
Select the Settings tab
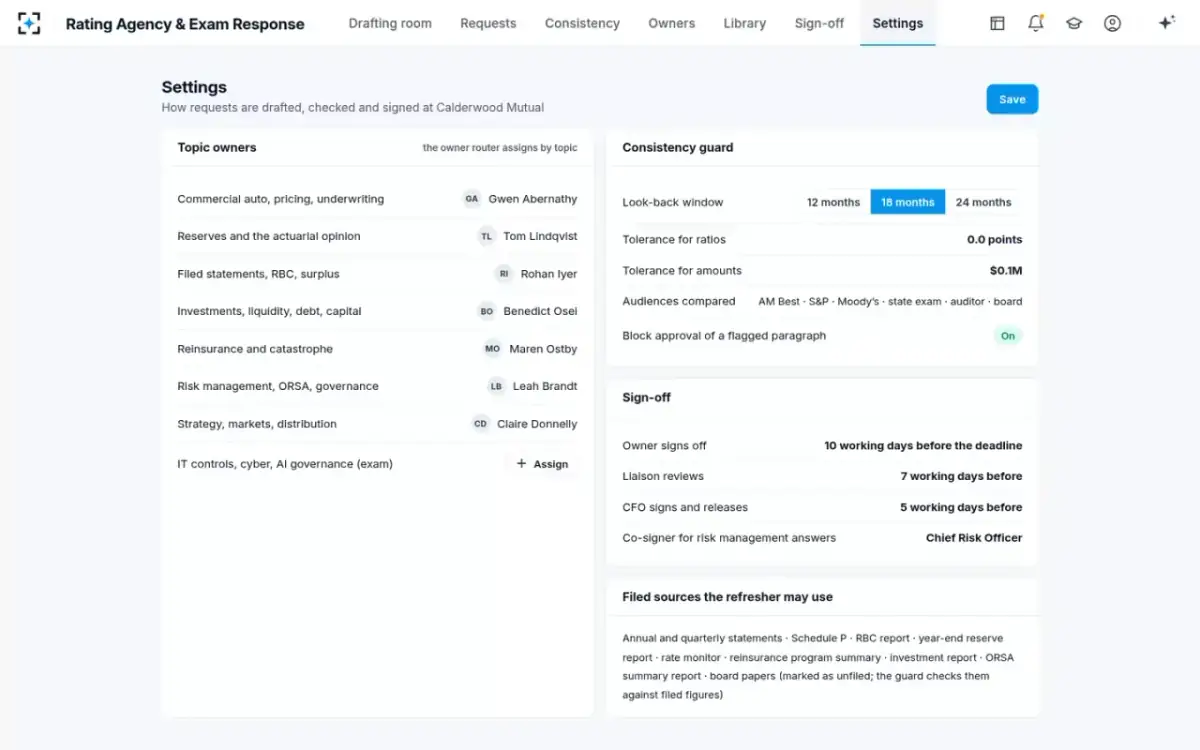pyautogui.click(x=898, y=23)
